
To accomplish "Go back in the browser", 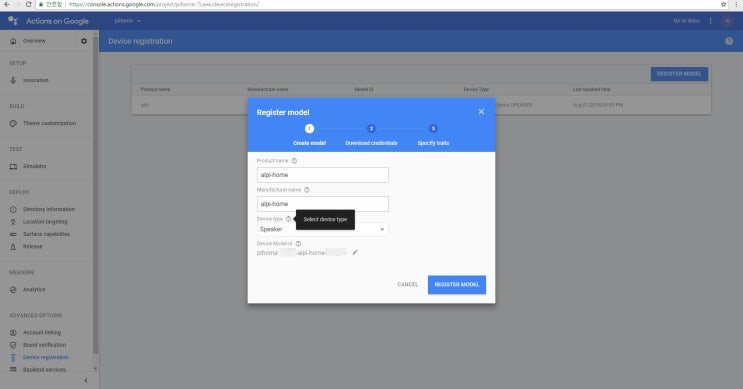I will [x=7, y=4].
